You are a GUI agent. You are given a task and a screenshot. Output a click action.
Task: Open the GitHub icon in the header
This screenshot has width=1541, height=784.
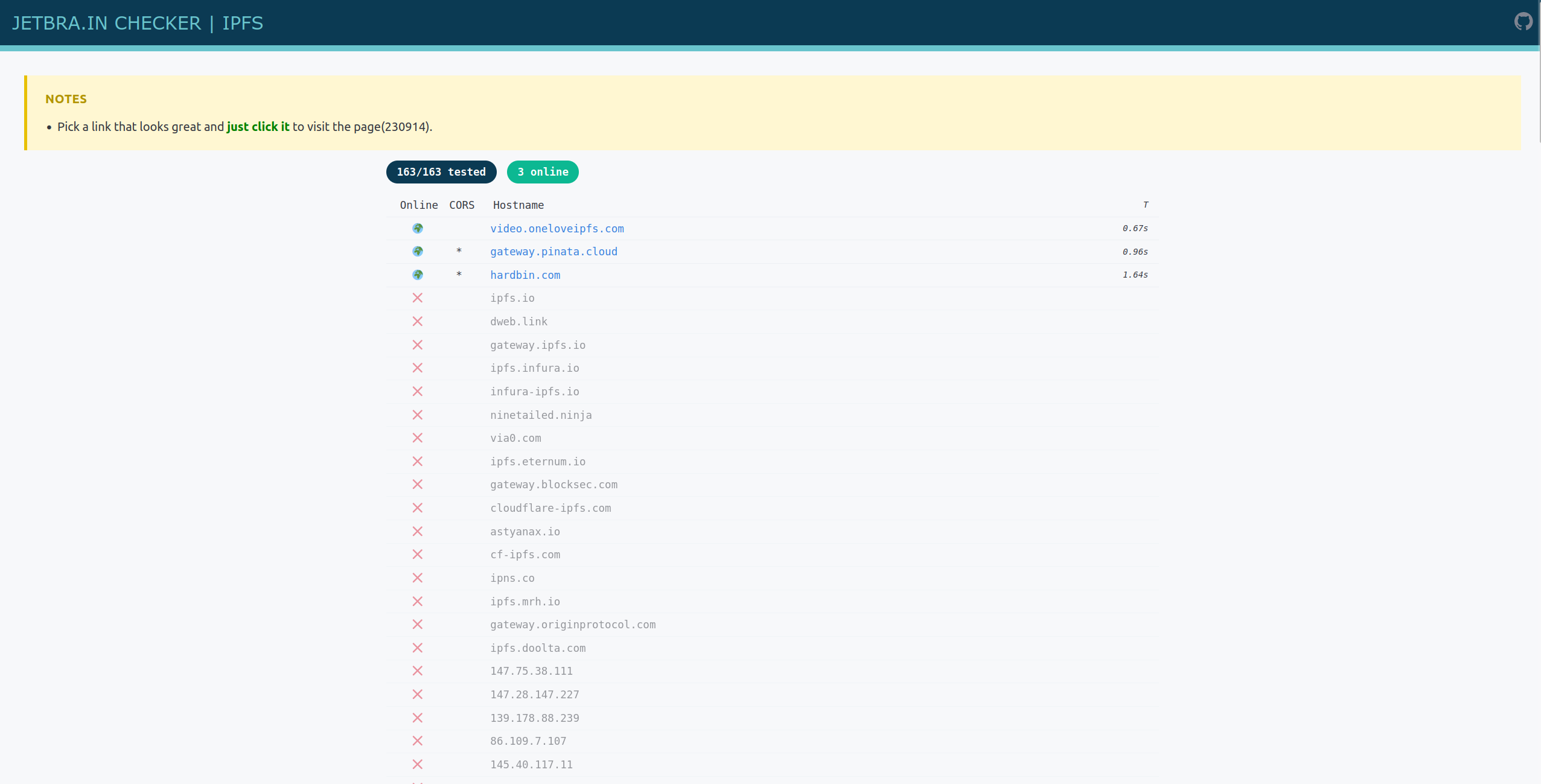(1523, 22)
